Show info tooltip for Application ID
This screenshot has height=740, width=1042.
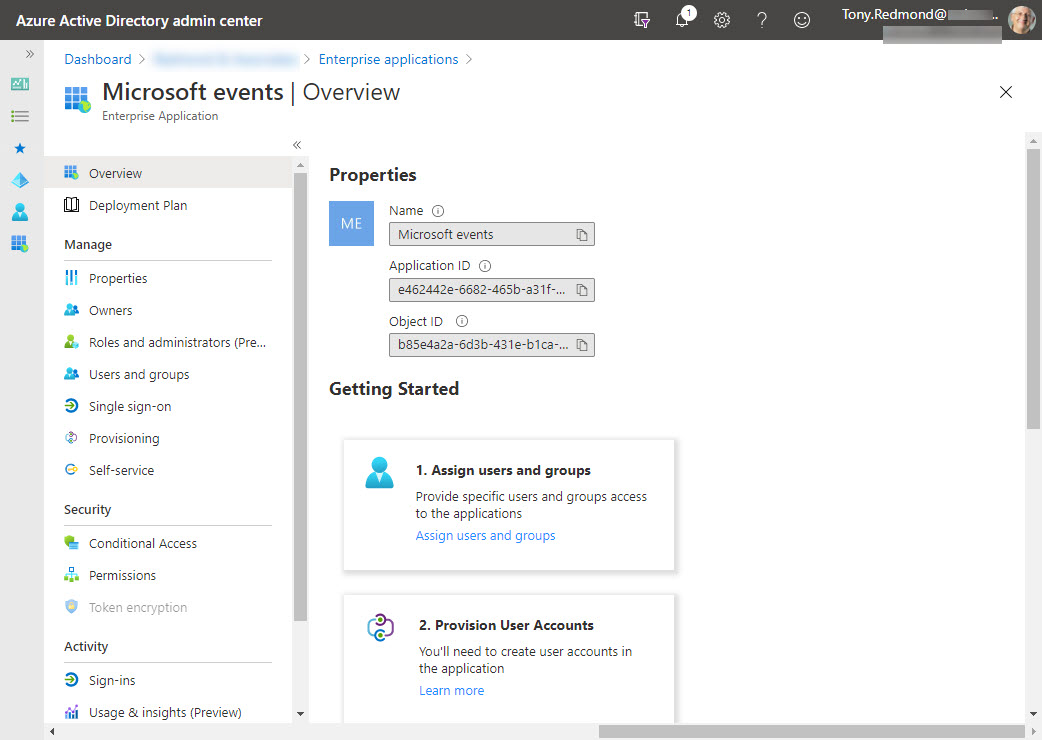485,266
